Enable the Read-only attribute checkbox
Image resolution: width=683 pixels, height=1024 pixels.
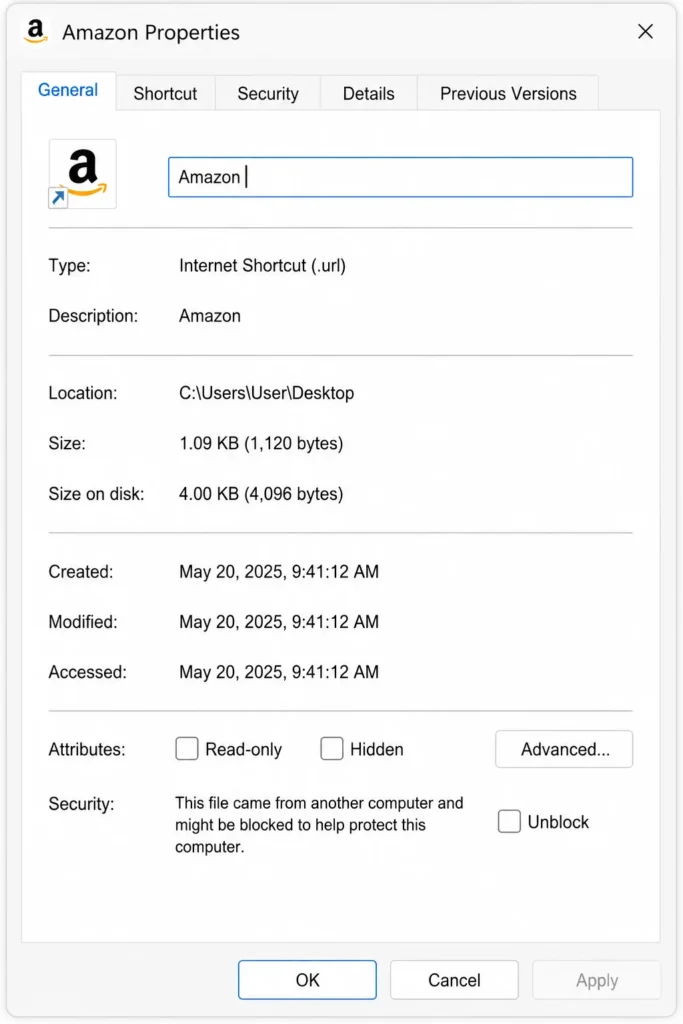click(x=187, y=748)
